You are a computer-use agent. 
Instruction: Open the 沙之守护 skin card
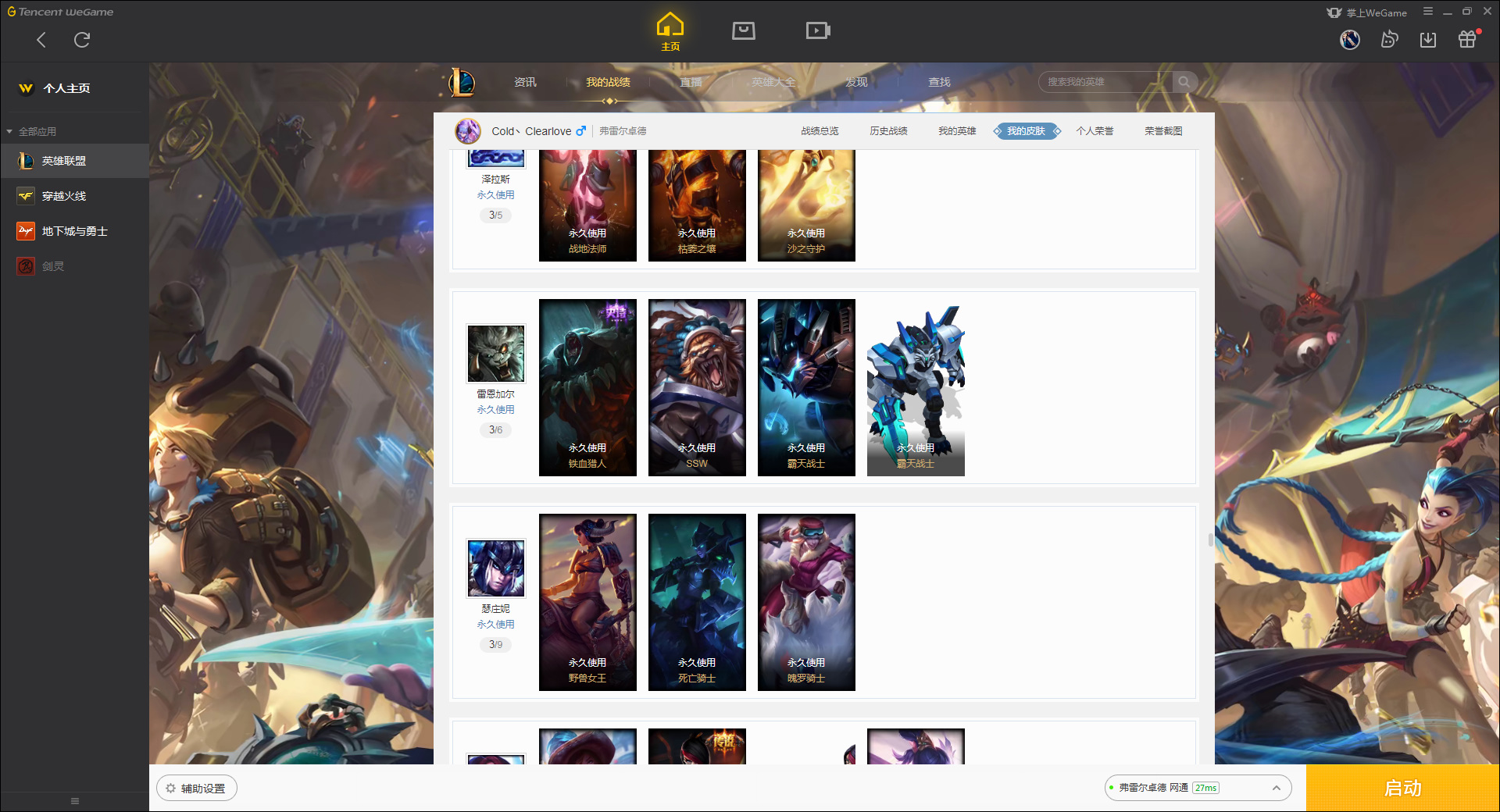(x=806, y=205)
